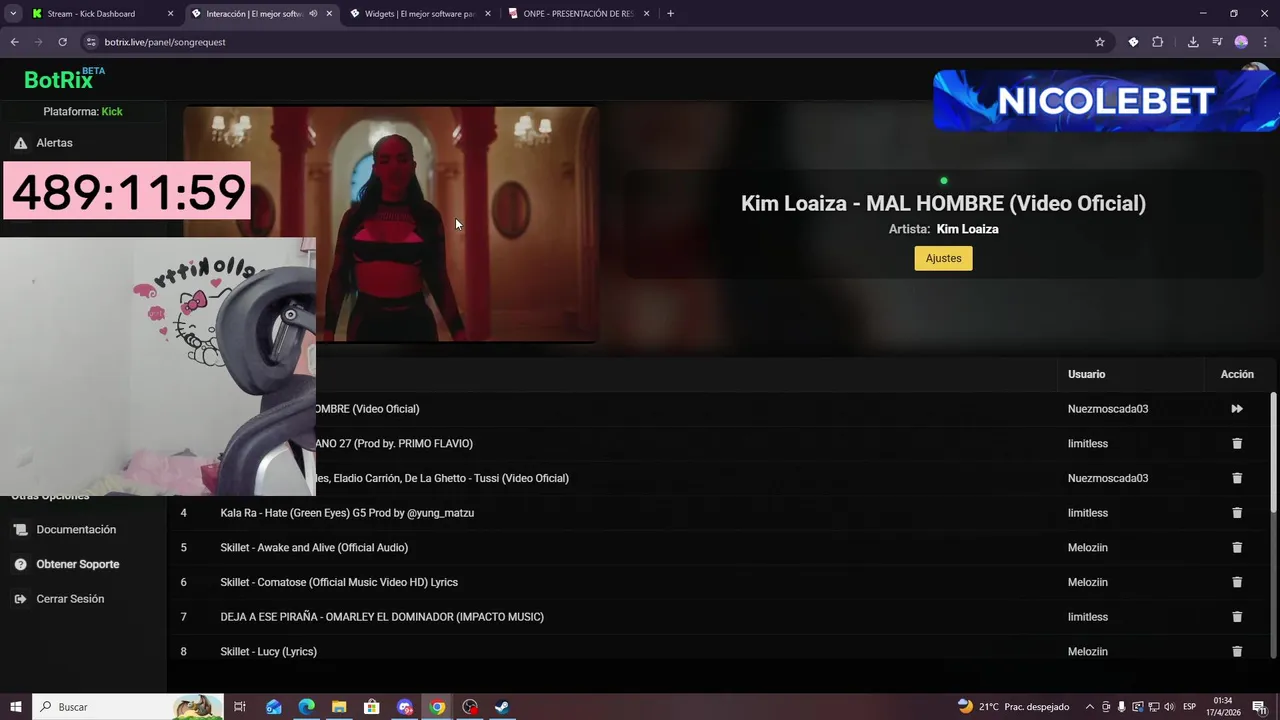The height and width of the screenshot is (720, 1280).
Task: Show hidden system tray icons
Action: pyautogui.click(x=1090, y=707)
